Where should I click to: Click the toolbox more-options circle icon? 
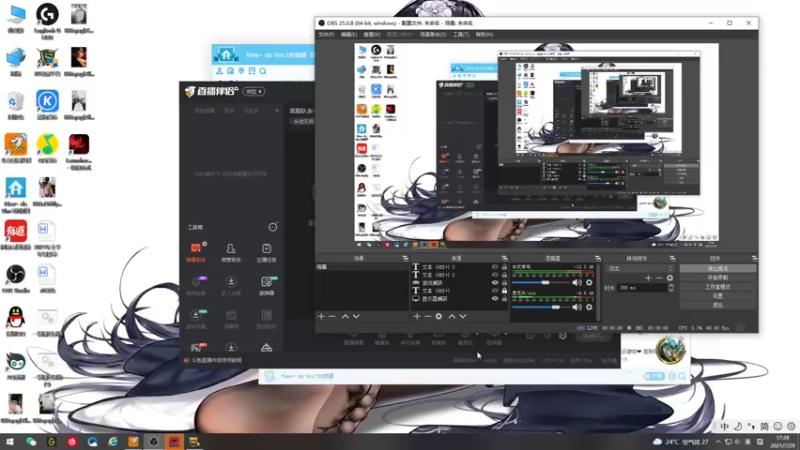click(273, 227)
